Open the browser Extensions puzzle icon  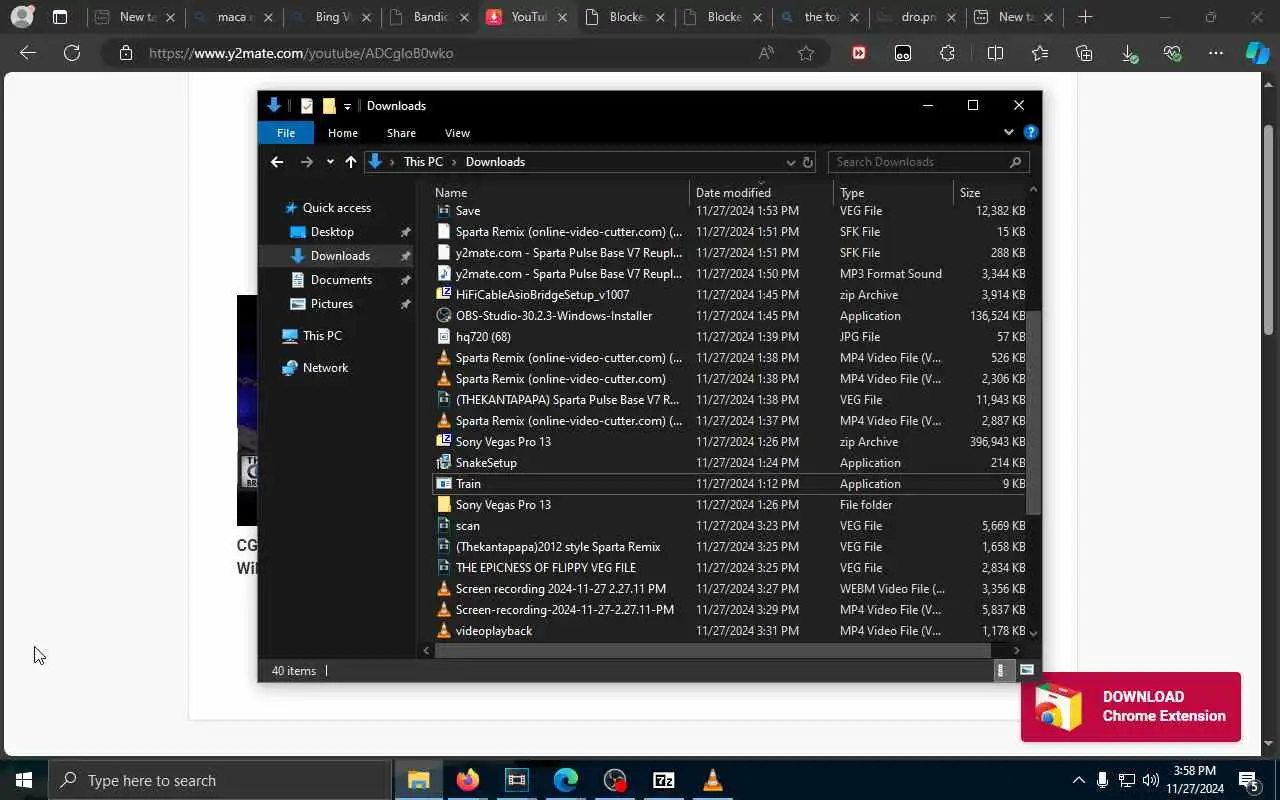tap(947, 53)
